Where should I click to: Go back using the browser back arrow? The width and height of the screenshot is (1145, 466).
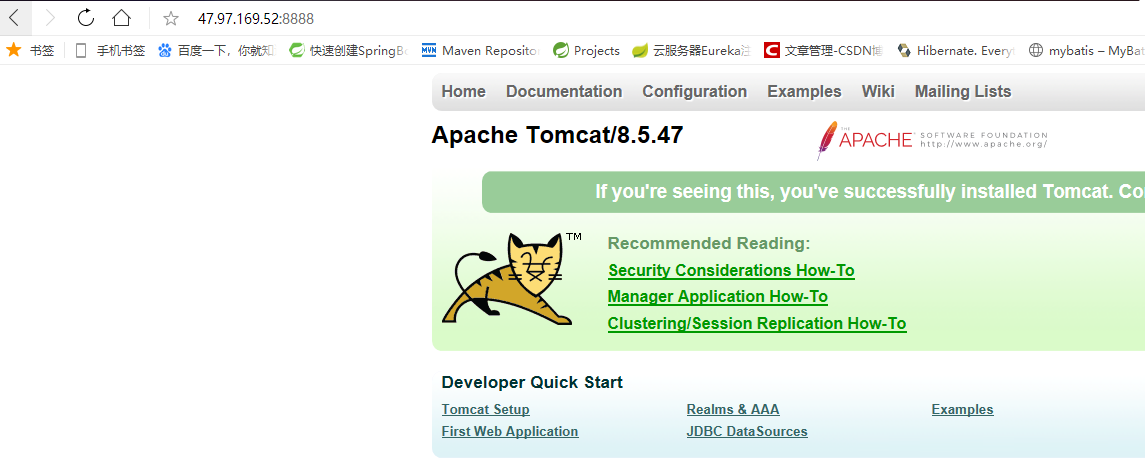pos(14,18)
